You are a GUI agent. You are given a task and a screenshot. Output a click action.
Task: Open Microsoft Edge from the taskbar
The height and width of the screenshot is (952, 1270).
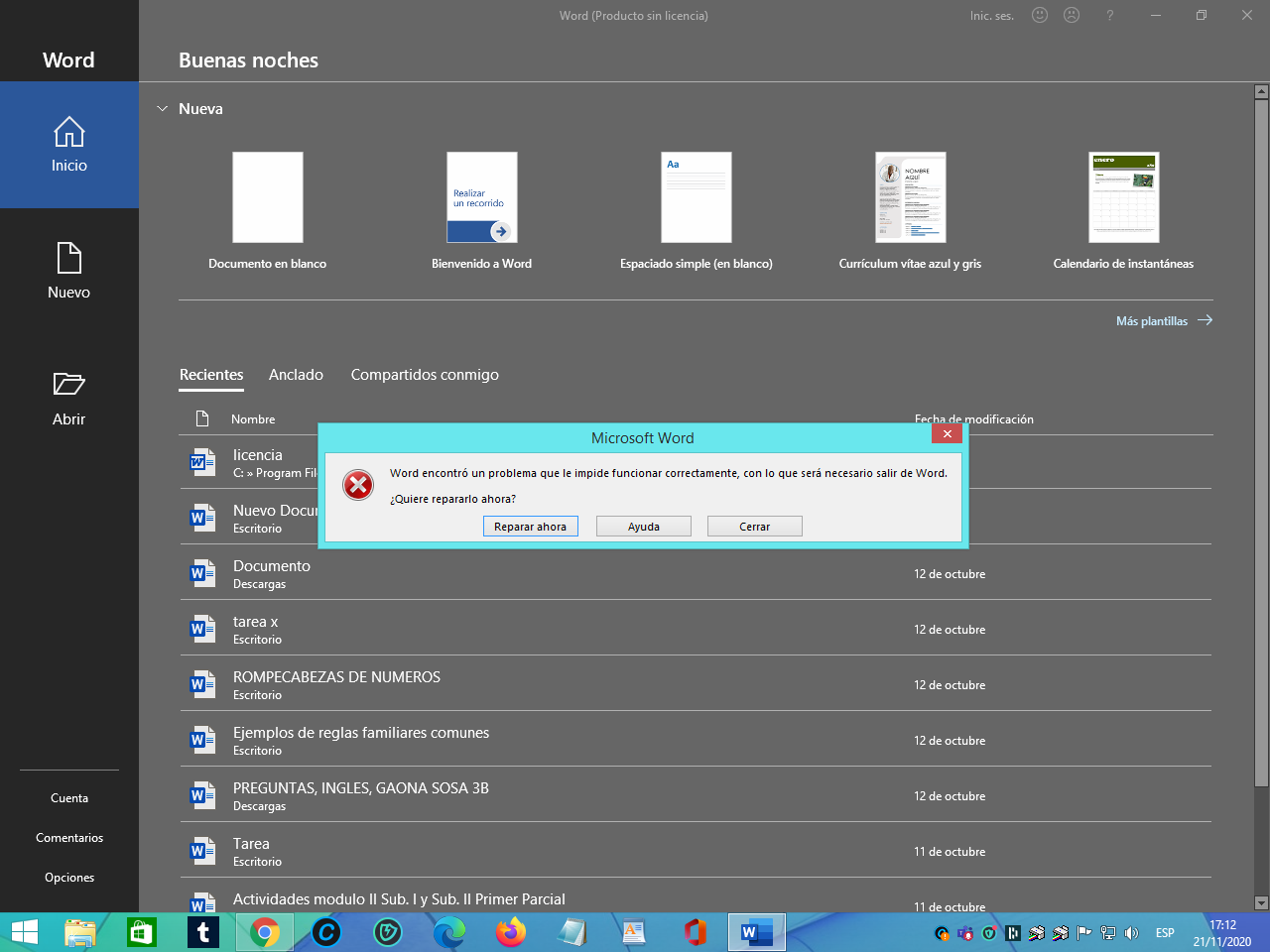click(449, 932)
